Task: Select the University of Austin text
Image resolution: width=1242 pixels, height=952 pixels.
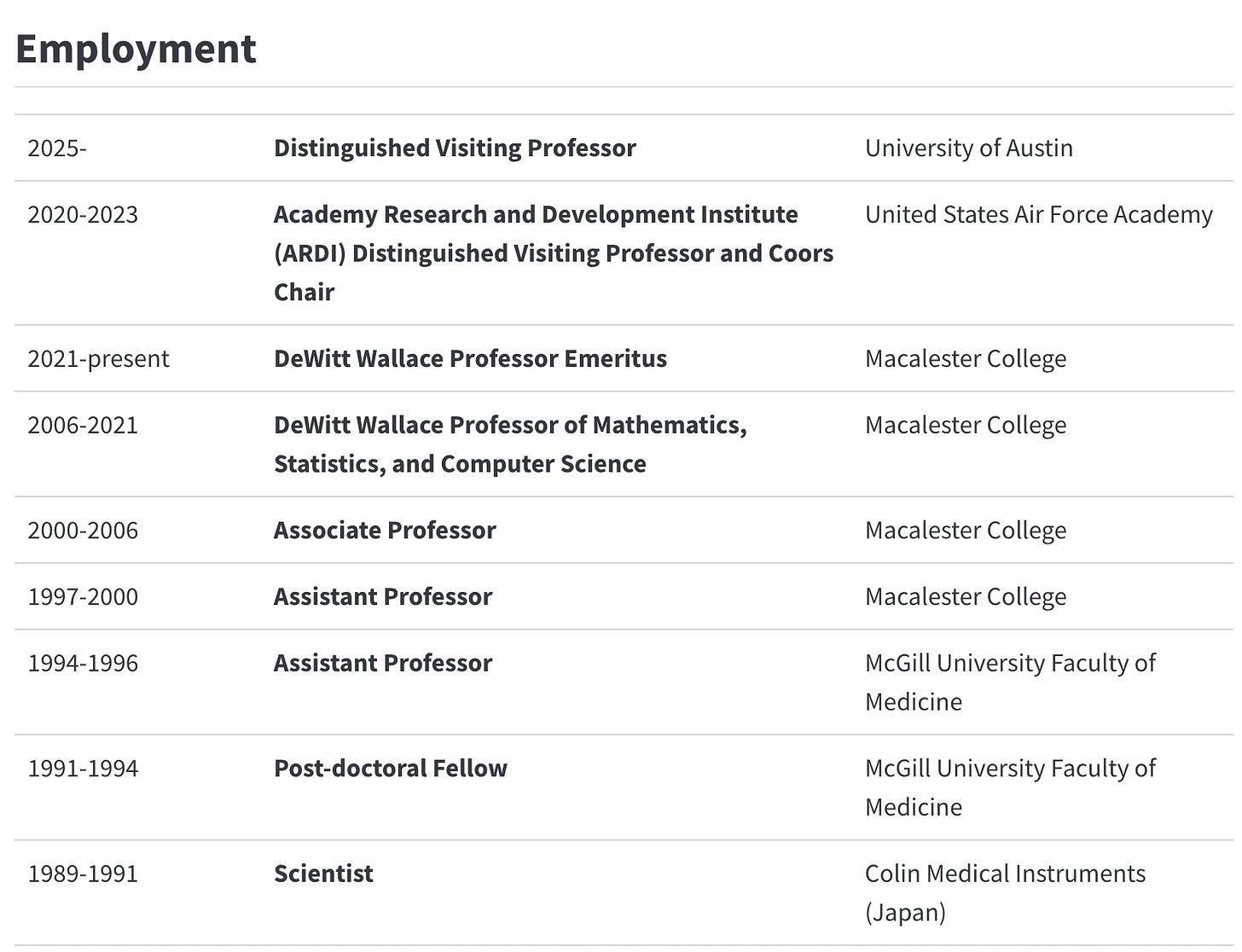Action: click(x=968, y=148)
